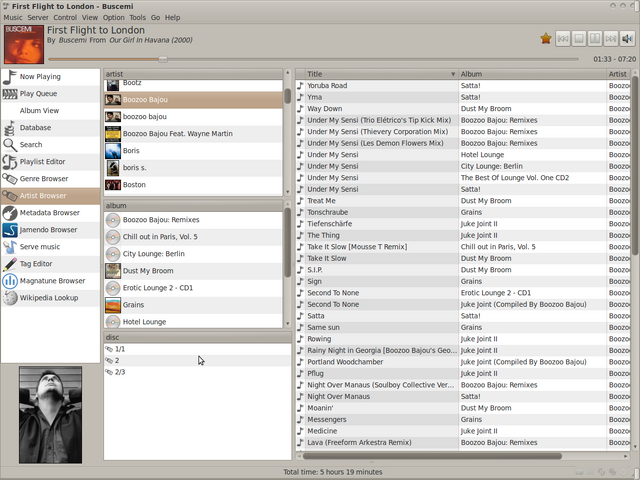Open the Option menu
Viewport: 640px width, 480px height.
(x=113, y=18)
